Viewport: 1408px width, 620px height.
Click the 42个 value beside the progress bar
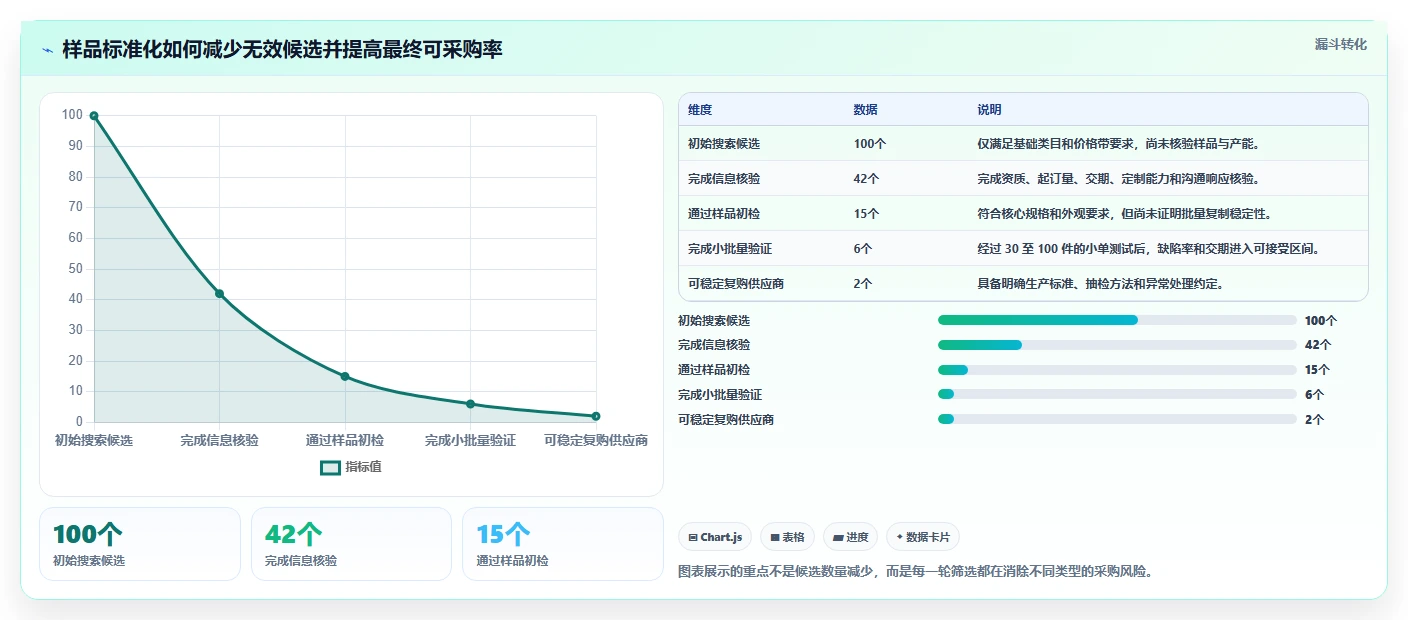[1318, 345]
